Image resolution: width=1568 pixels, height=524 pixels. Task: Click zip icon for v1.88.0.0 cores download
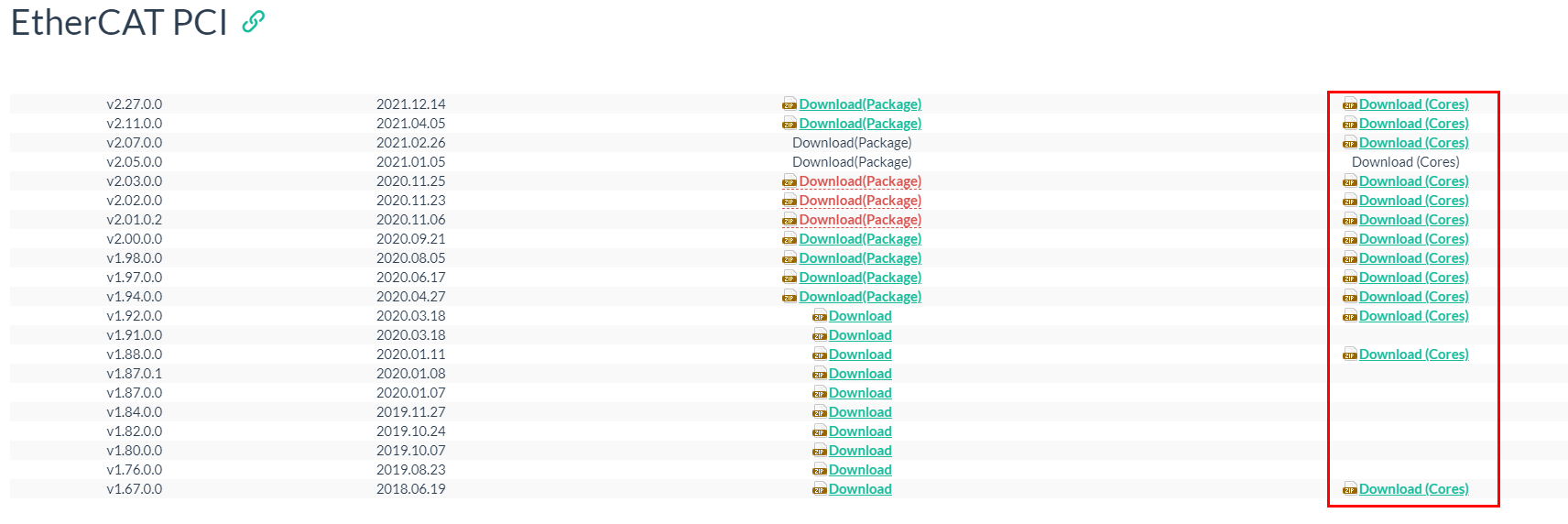pyautogui.click(x=1349, y=355)
